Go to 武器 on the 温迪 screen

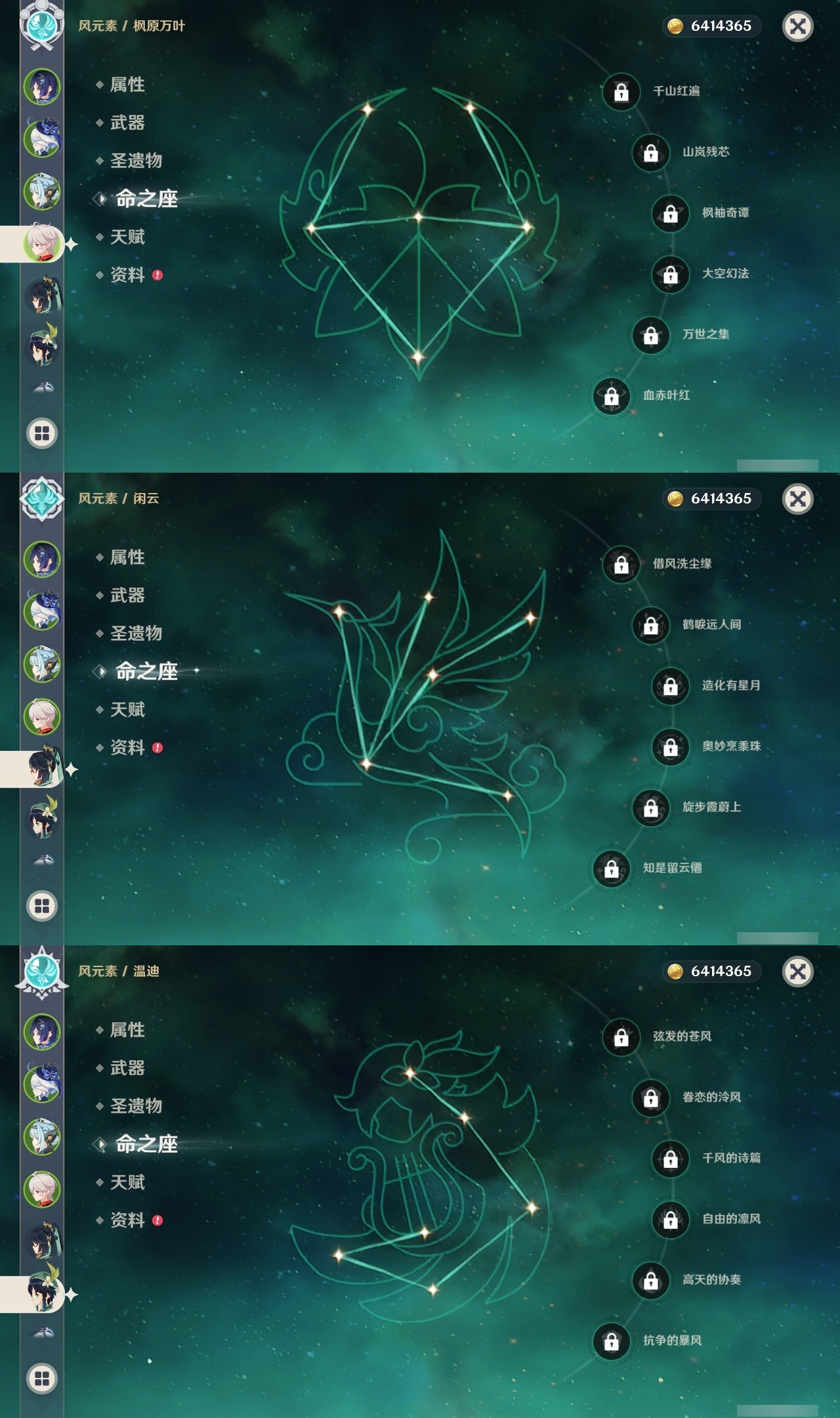(x=127, y=1068)
